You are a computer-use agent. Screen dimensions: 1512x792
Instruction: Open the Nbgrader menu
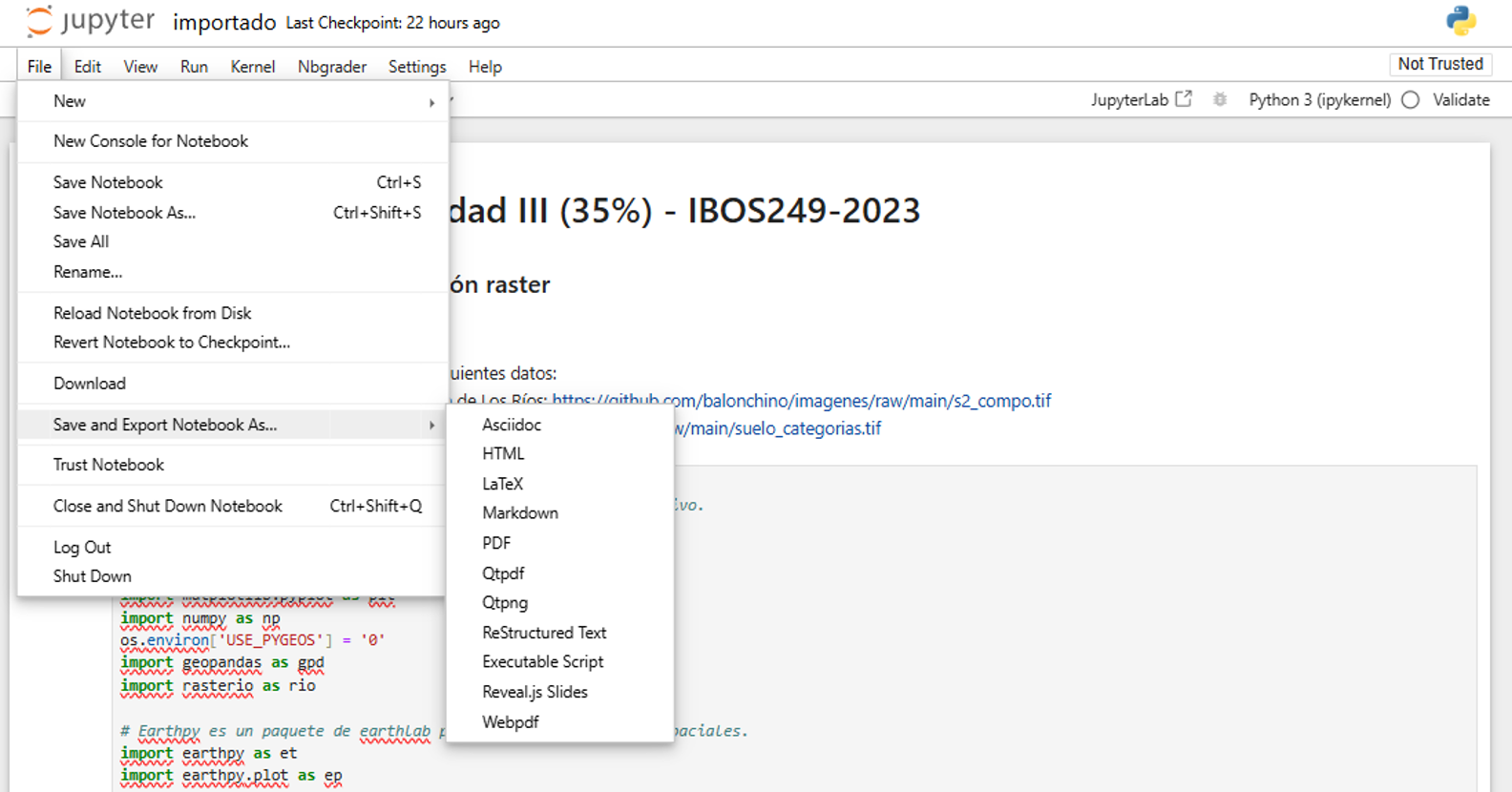[331, 67]
